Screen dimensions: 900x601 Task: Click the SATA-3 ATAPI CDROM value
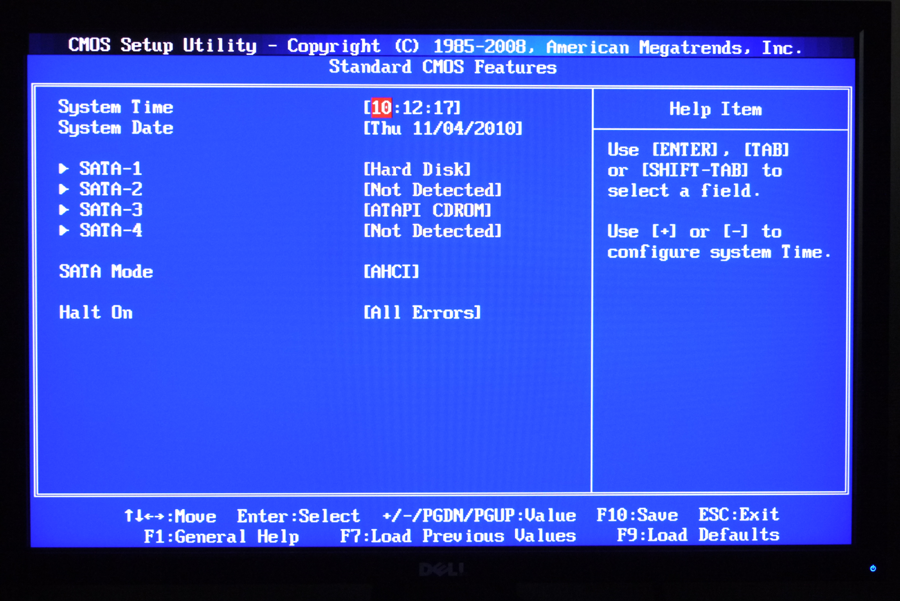click(428, 211)
